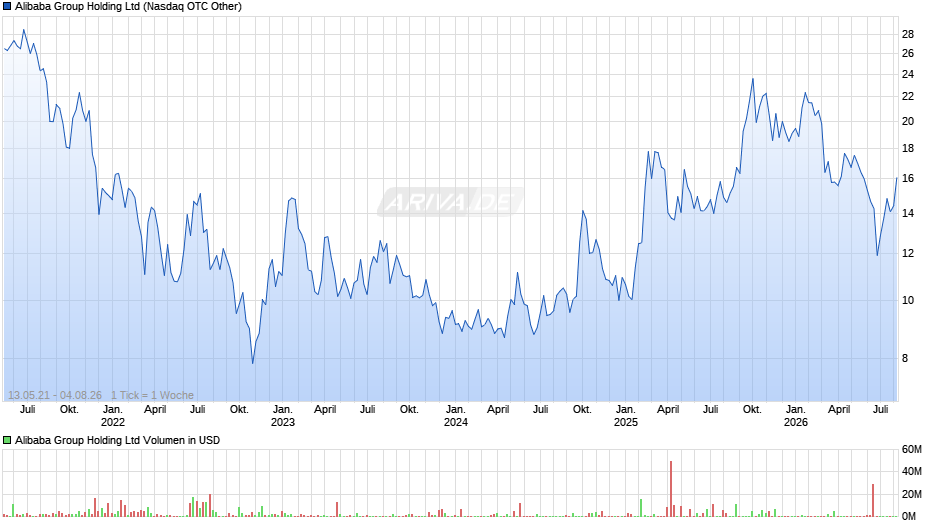
Task: Click the blue legend square beside Alibaba title
Action: click(x=7, y=7)
